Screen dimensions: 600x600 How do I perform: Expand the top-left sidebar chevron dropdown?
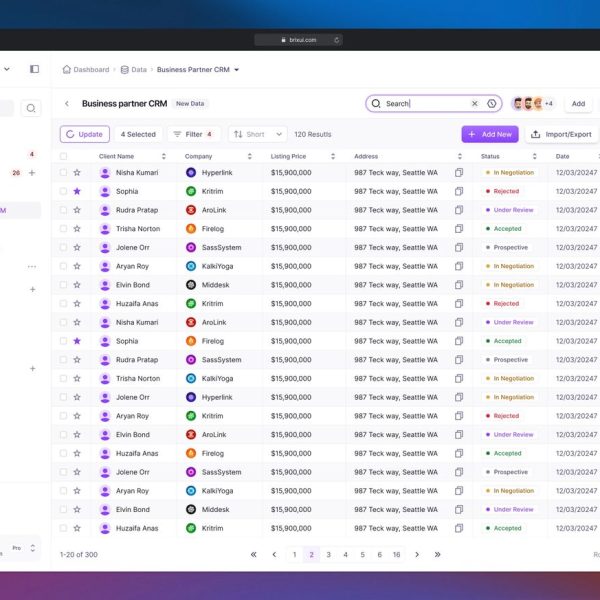pyautogui.click(x=7, y=69)
